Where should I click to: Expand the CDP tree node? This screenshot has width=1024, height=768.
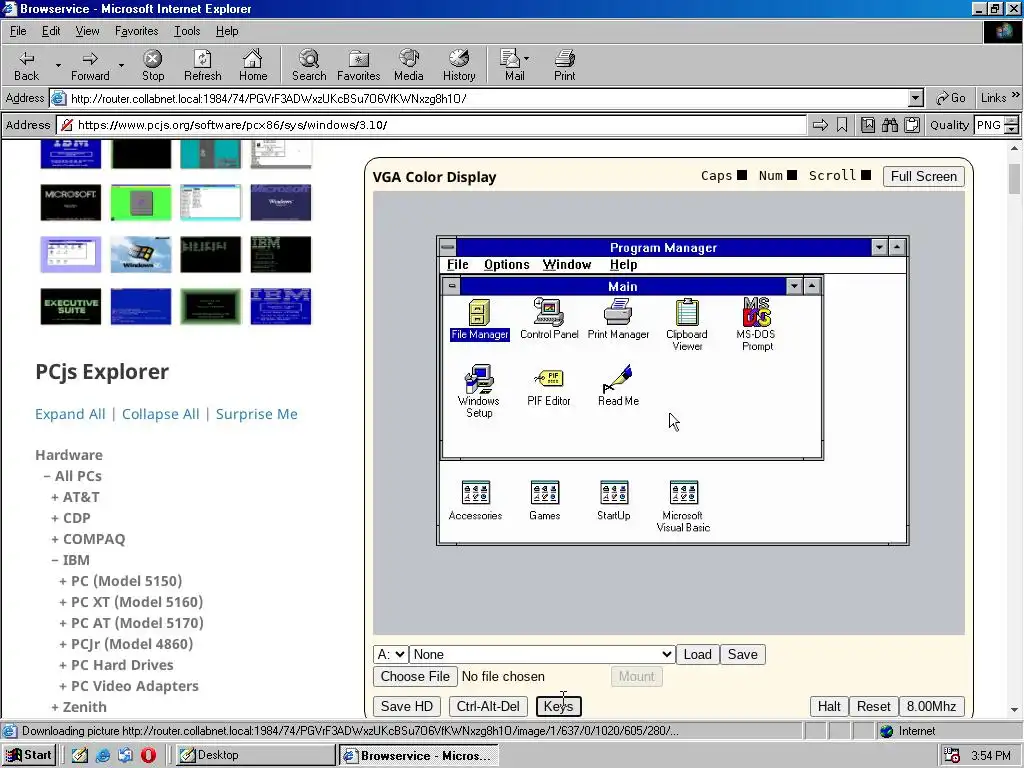55,519
